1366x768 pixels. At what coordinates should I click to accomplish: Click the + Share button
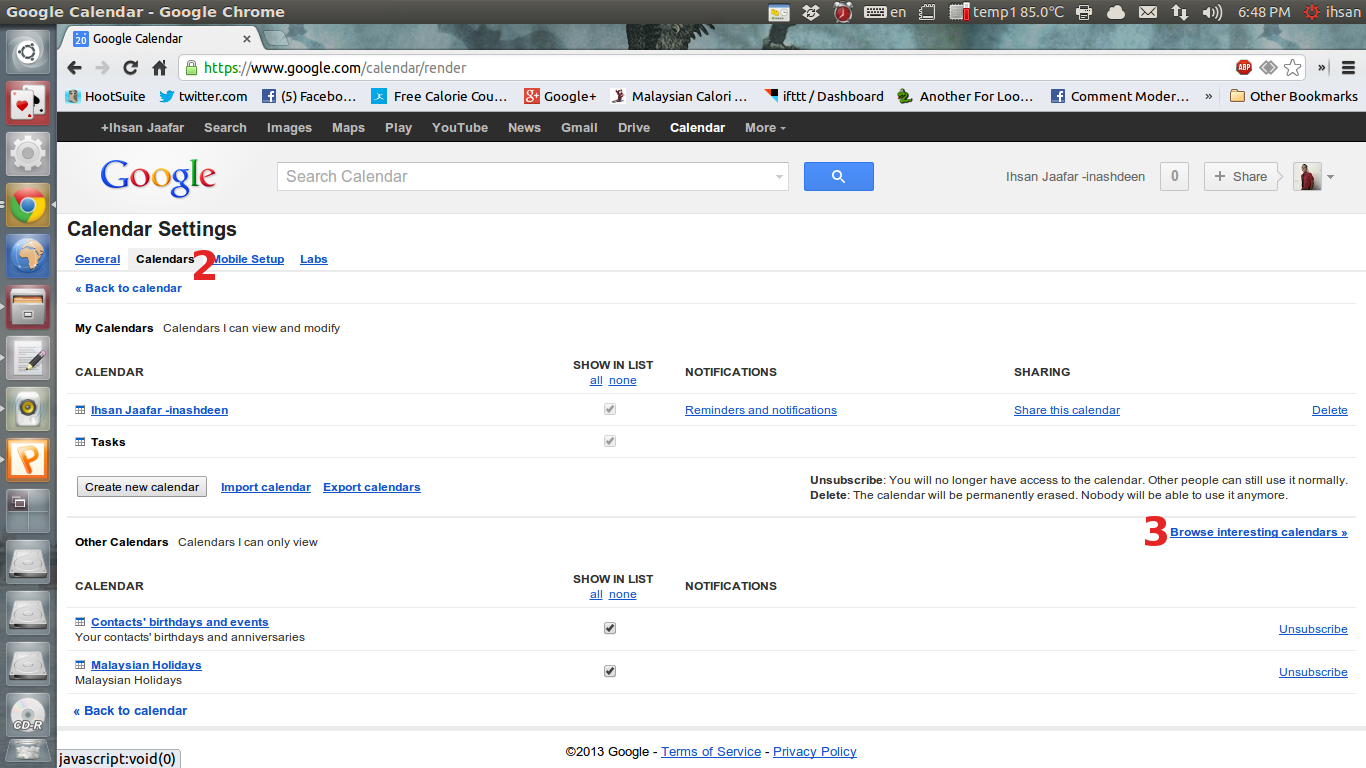tap(1241, 176)
